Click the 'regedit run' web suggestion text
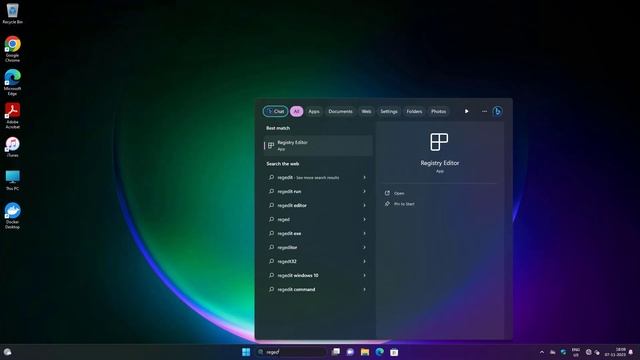Image resolution: width=640 pixels, height=360 pixels. tap(289, 191)
